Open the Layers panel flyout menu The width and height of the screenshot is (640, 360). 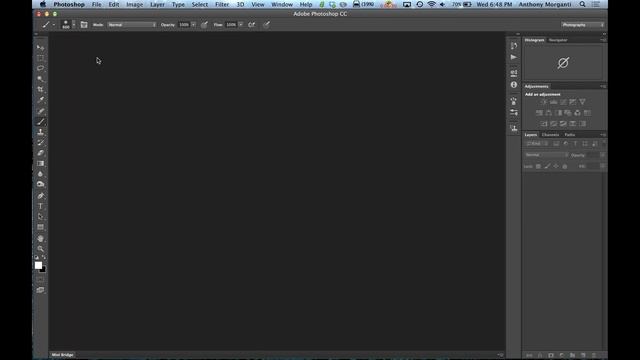(x=603, y=135)
